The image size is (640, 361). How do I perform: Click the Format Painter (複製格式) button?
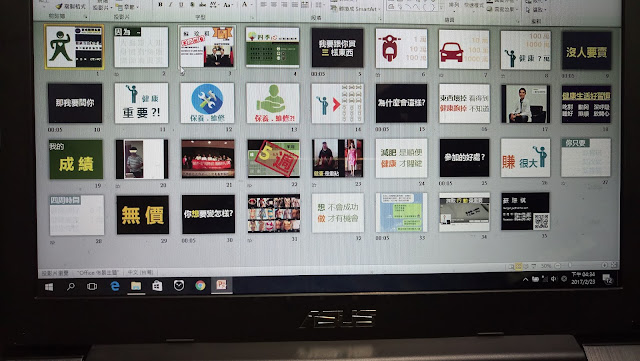coord(71,6)
